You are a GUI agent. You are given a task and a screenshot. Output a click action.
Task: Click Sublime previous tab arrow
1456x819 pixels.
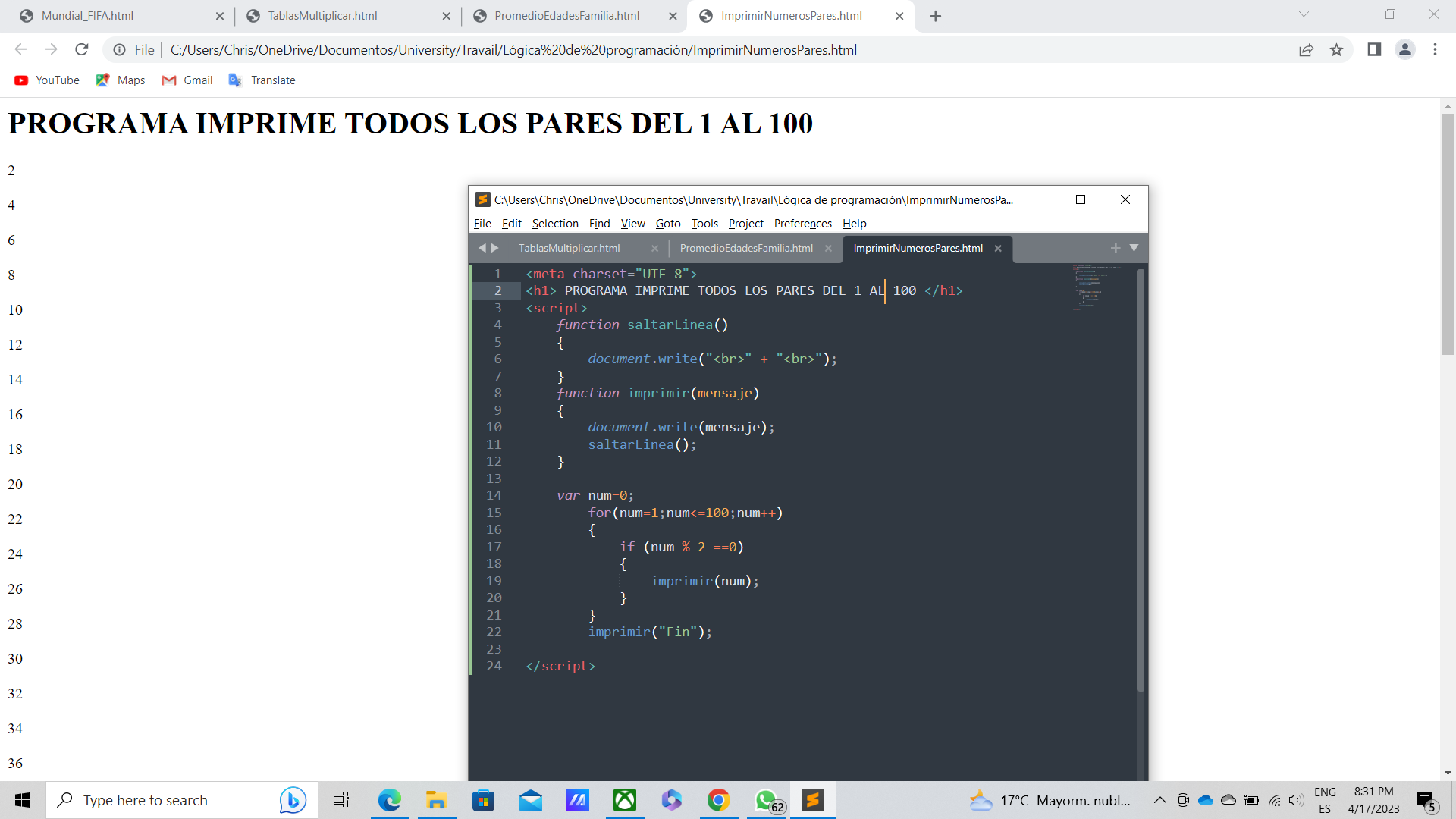[x=482, y=248]
